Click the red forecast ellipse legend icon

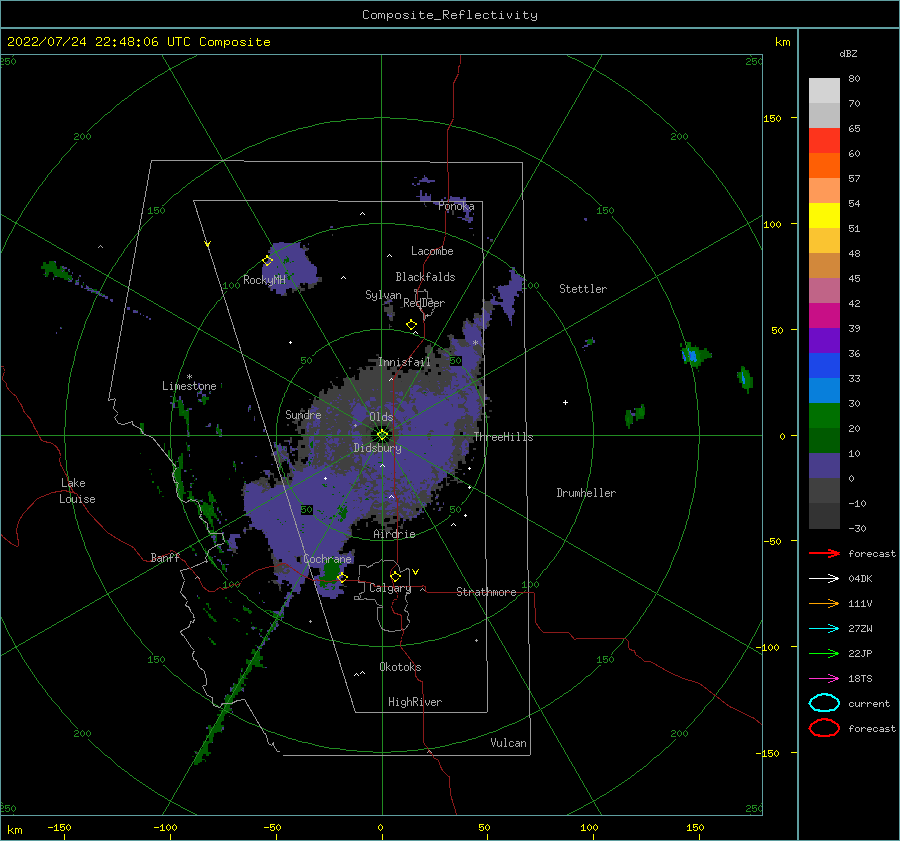(x=824, y=728)
